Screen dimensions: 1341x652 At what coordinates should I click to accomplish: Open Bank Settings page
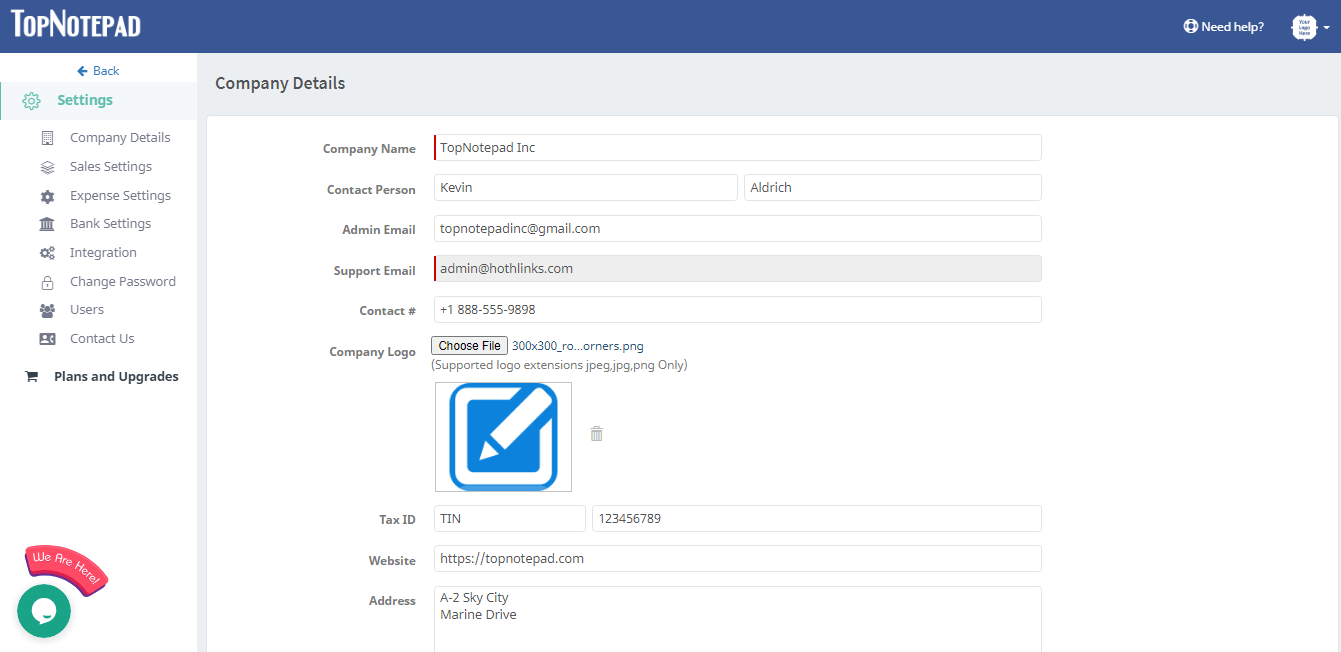(x=110, y=224)
